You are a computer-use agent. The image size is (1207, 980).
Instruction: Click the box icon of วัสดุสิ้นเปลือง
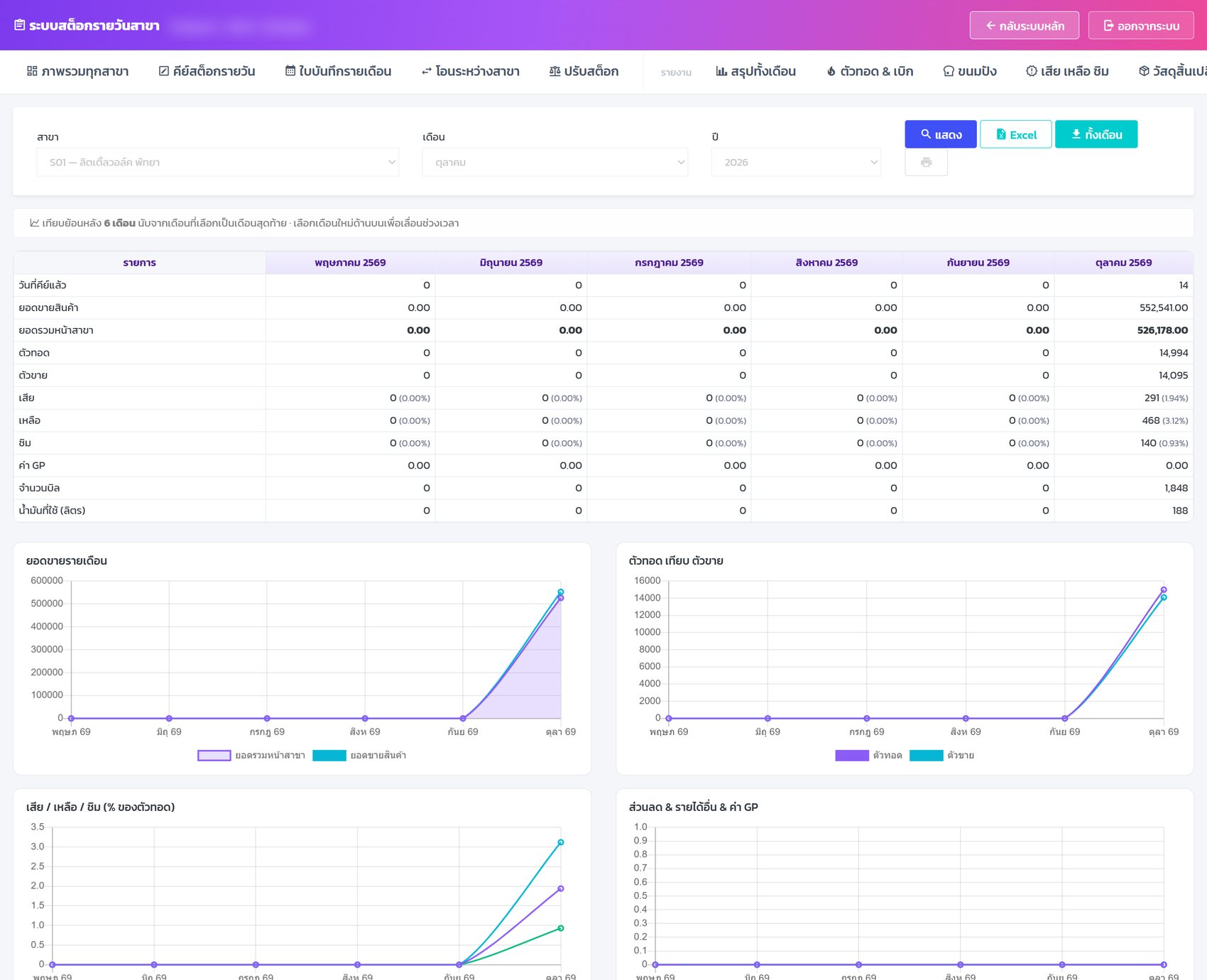point(1144,71)
